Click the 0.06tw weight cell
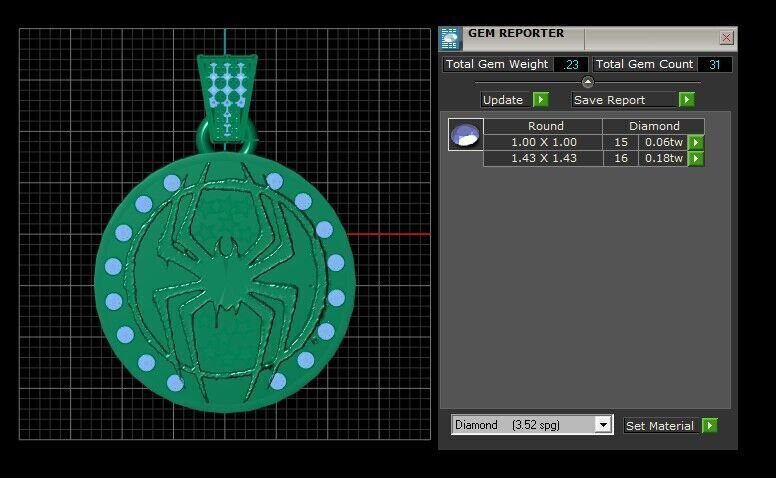The image size is (776, 478). click(663, 143)
